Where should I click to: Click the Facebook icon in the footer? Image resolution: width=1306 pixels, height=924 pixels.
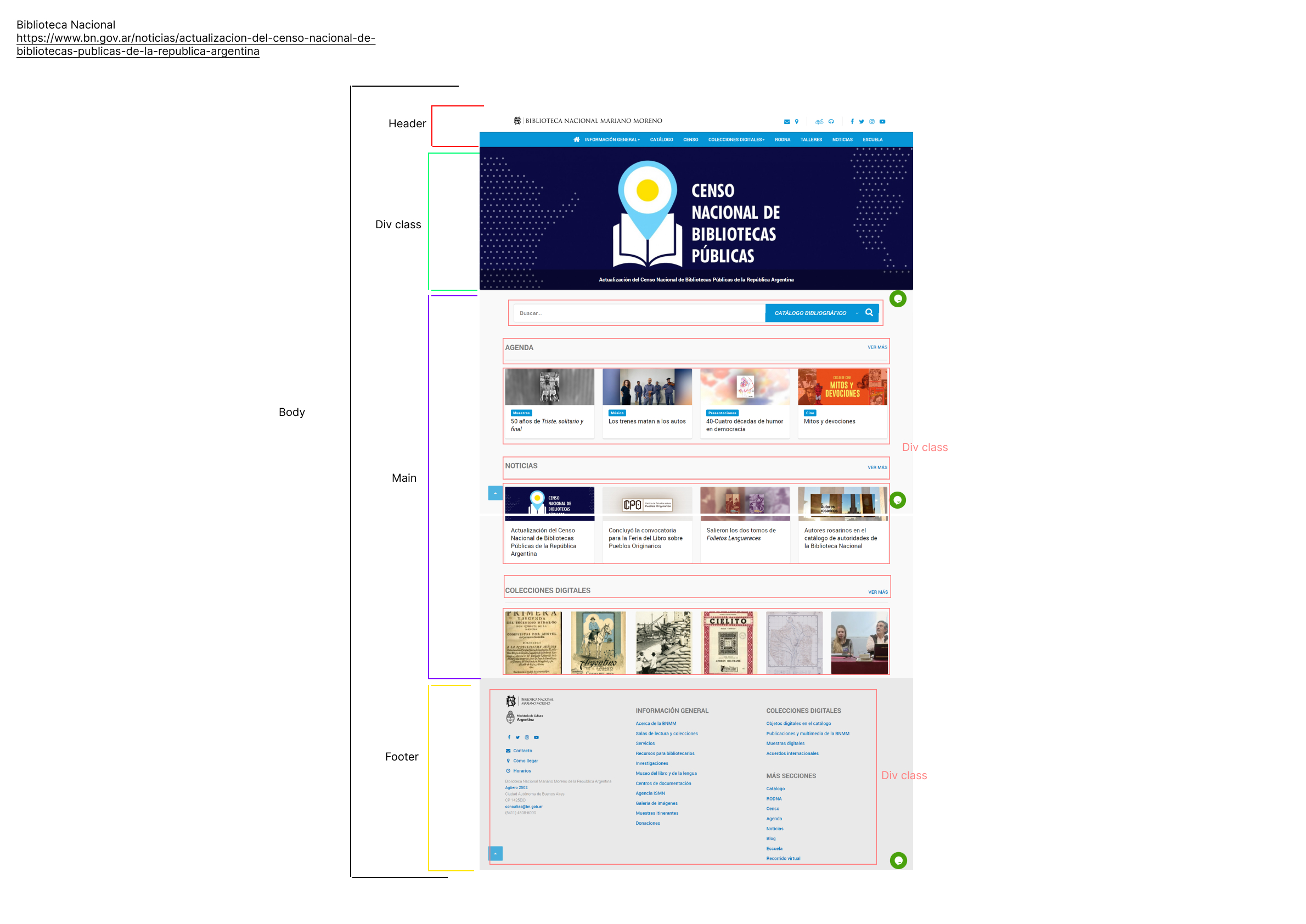[x=509, y=737]
